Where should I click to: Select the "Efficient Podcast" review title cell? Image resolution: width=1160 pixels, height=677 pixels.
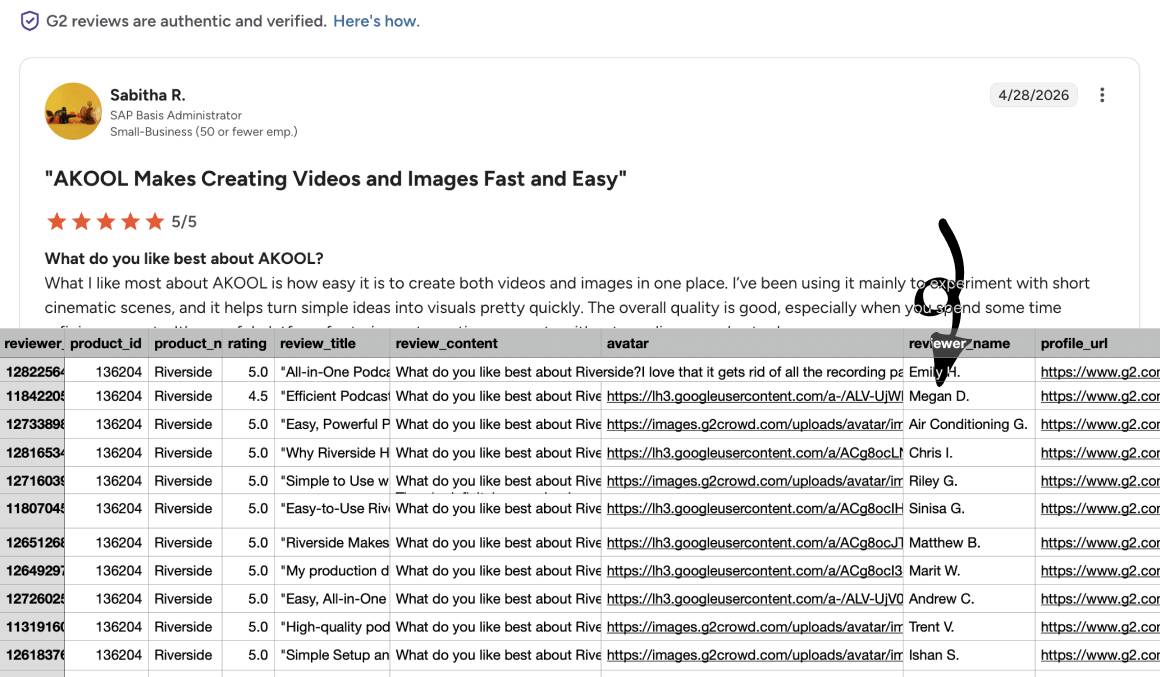pos(332,397)
